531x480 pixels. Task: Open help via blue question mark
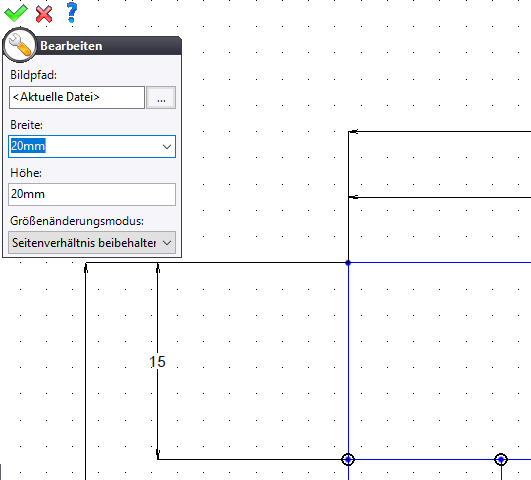click(72, 13)
